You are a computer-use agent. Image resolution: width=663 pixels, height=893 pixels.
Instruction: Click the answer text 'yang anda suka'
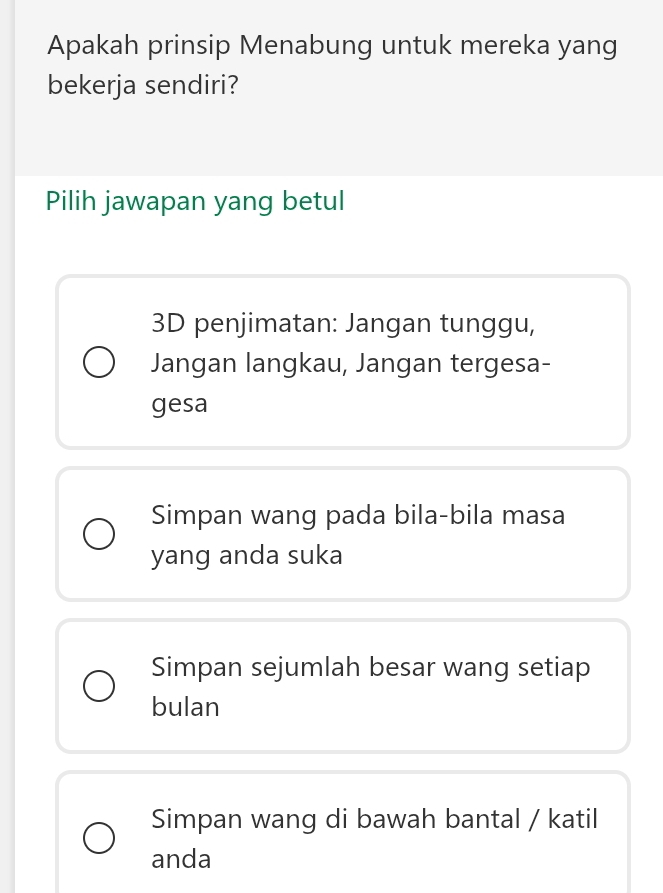247,555
